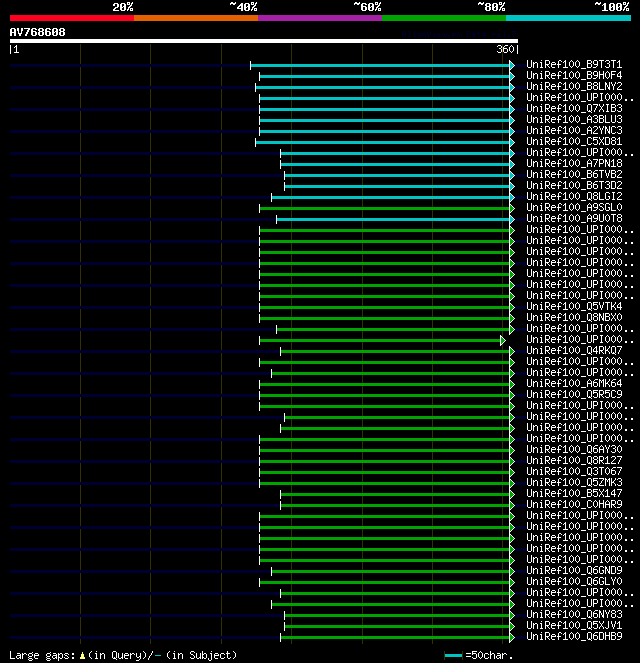Select the UniRef100_B6TVB2 hit name
Viewport: 640px width, 663px height.
click(x=574, y=174)
